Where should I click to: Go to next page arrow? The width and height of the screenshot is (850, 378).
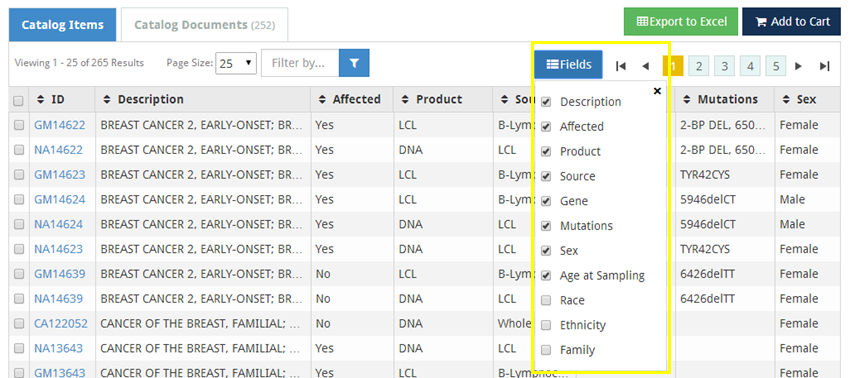[799, 66]
